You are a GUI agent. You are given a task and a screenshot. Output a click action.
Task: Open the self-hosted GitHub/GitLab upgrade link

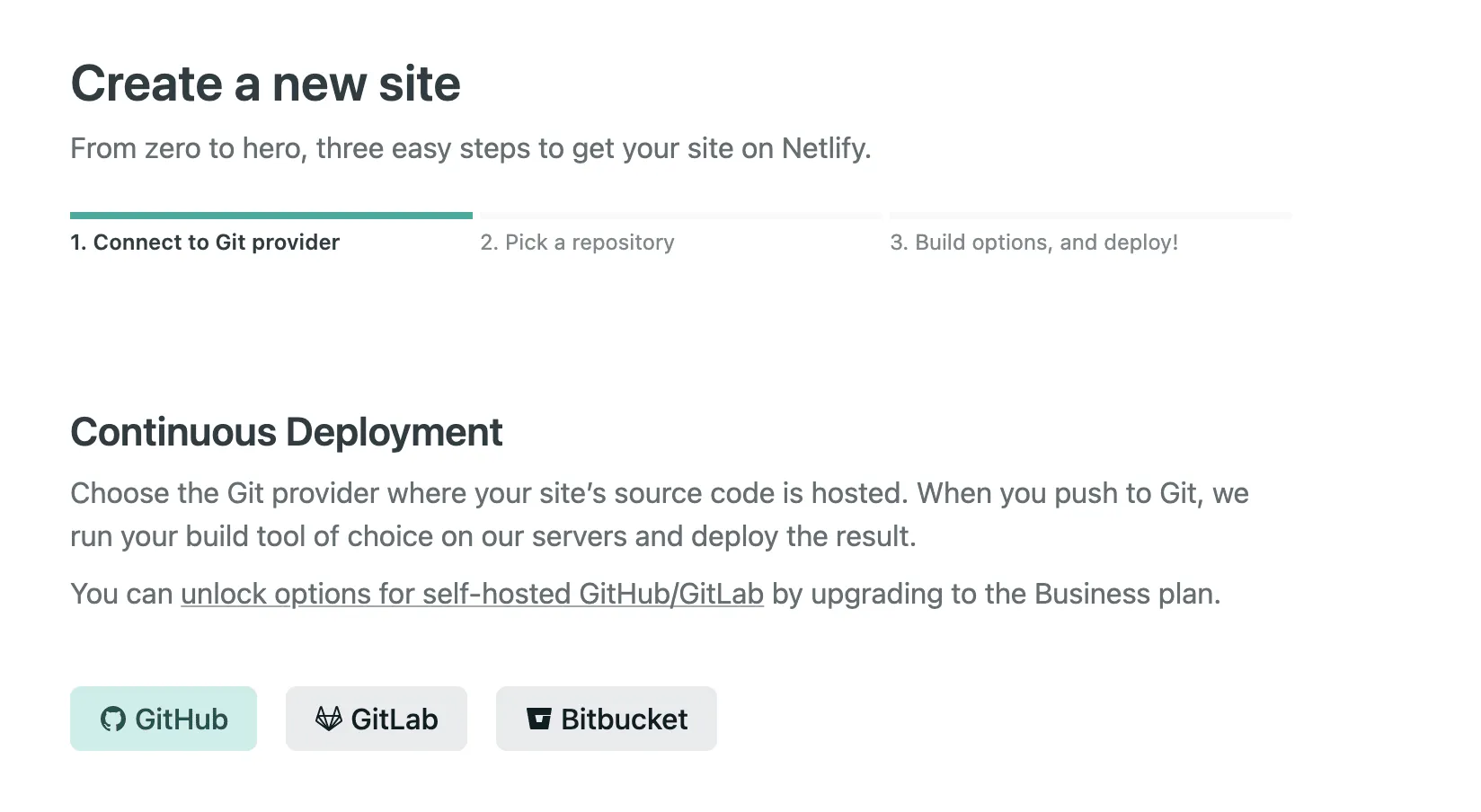471,594
